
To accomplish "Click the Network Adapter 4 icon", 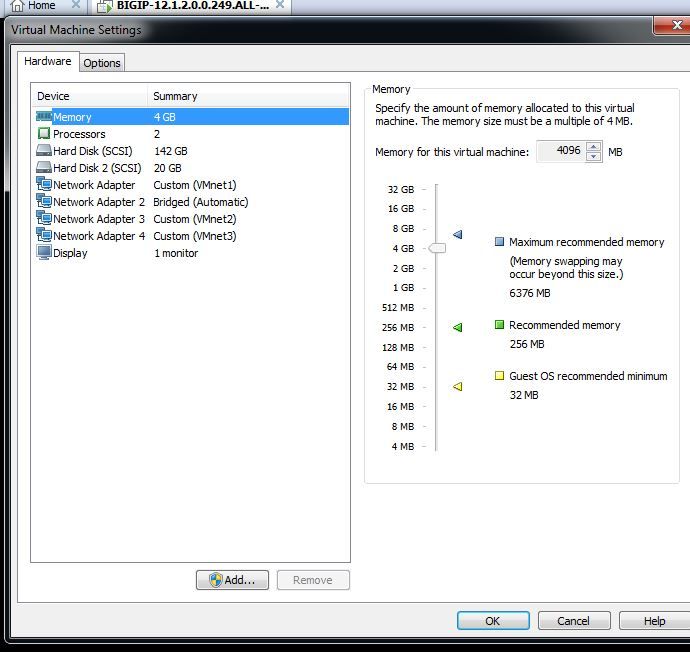I will [x=44, y=235].
